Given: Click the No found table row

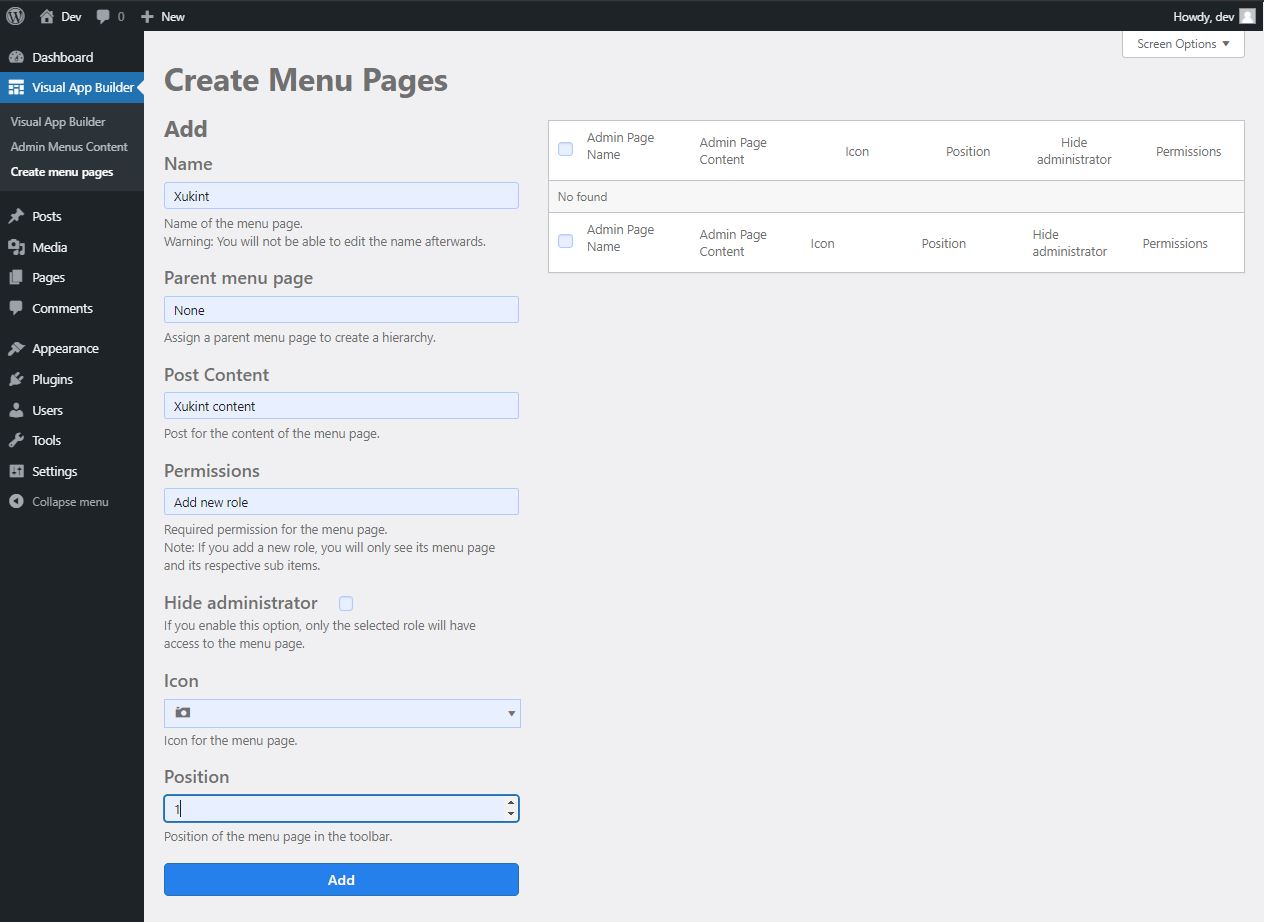Looking at the screenshot, I should pos(896,197).
